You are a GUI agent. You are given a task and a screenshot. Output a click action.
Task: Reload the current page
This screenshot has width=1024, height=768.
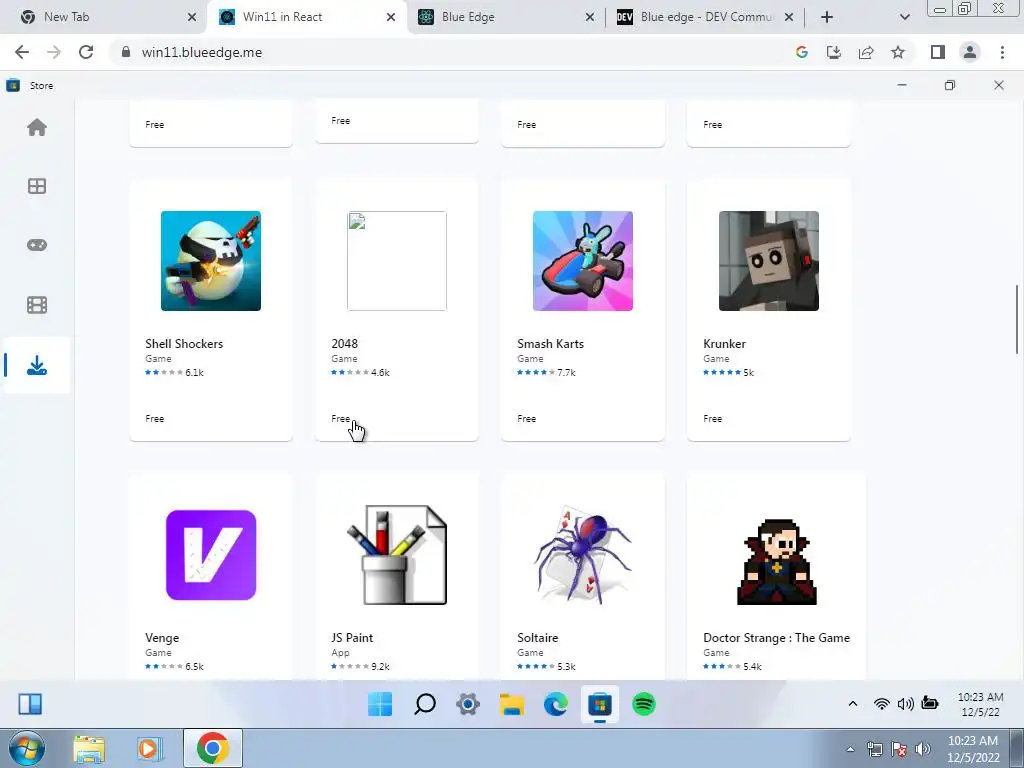(x=86, y=52)
